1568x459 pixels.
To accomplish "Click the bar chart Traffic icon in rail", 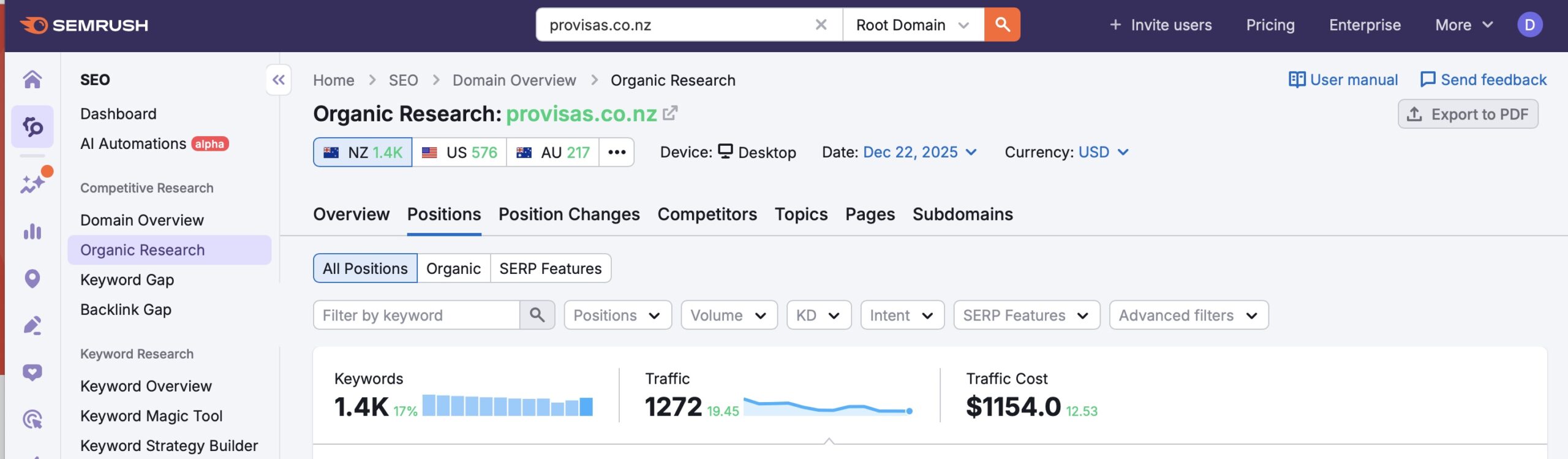I will [32, 232].
